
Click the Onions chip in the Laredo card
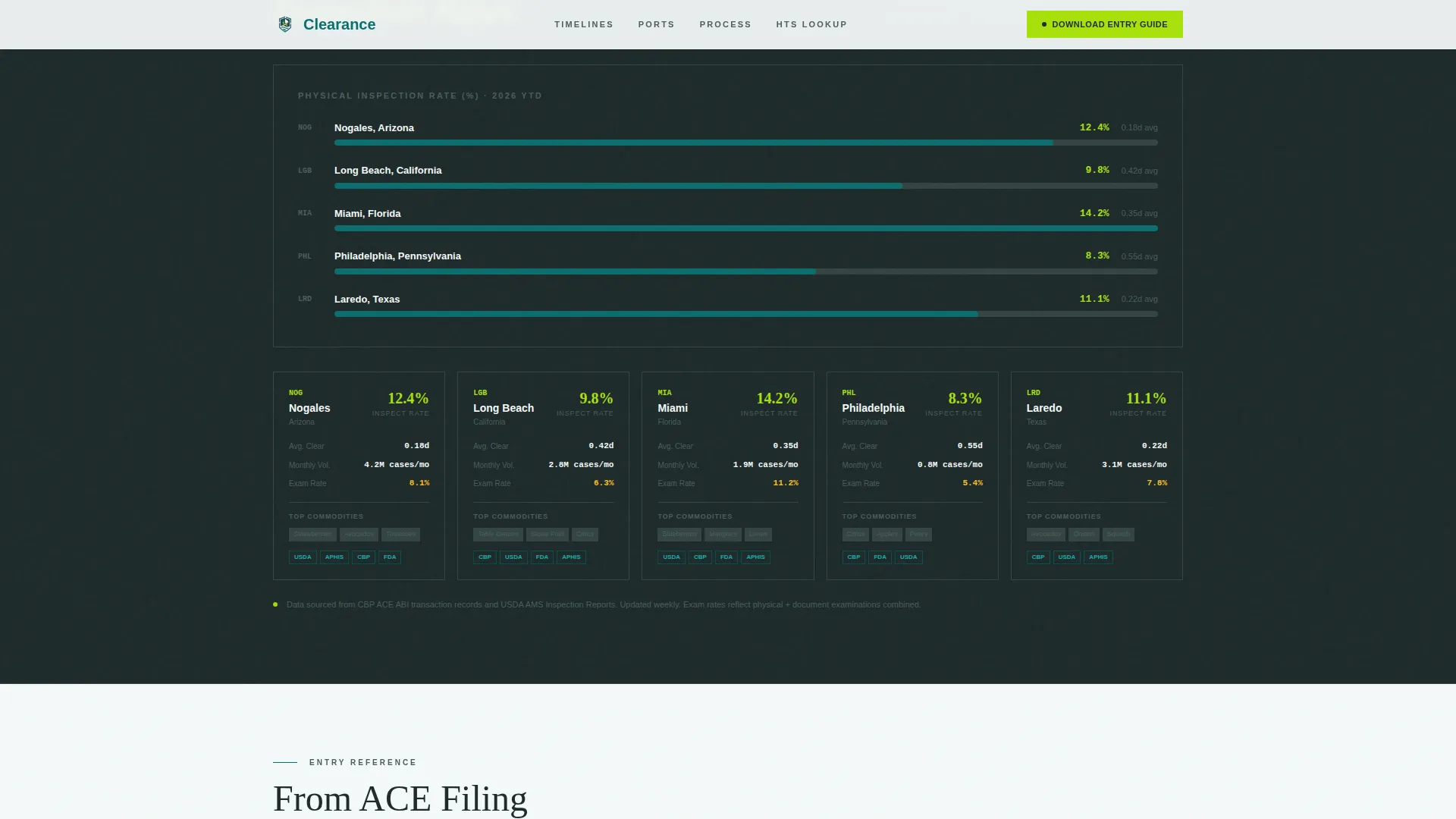click(1084, 535)
